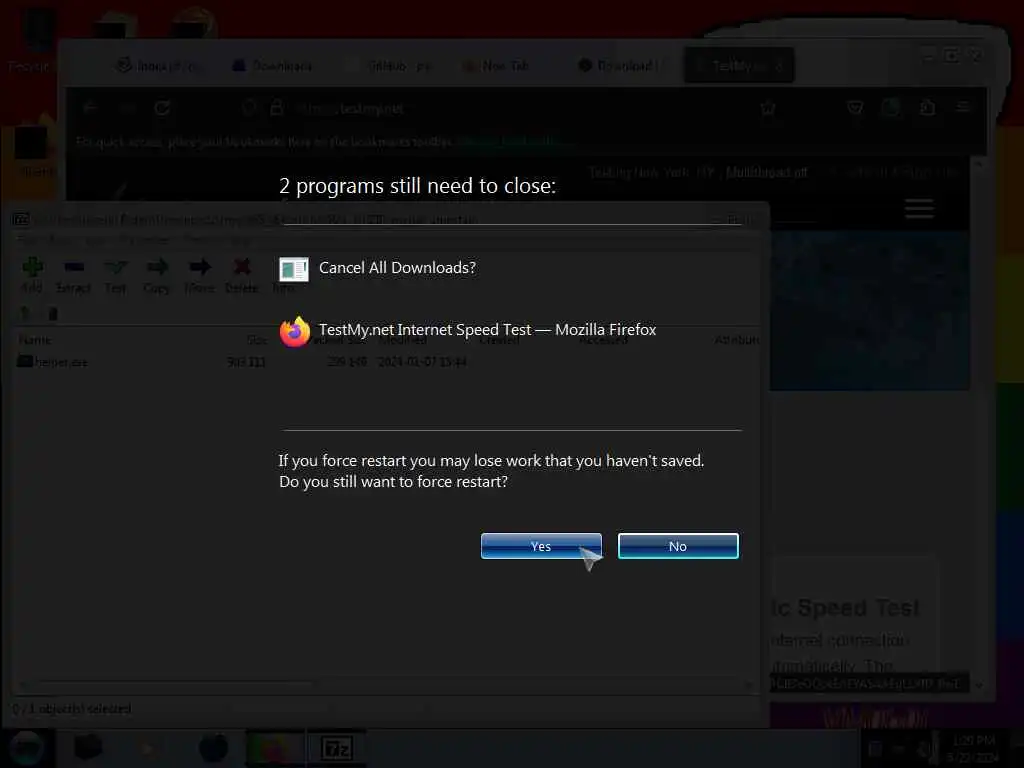
Task: Click the Windows Start orb in taskbar
Action: (x=27, y=748)
